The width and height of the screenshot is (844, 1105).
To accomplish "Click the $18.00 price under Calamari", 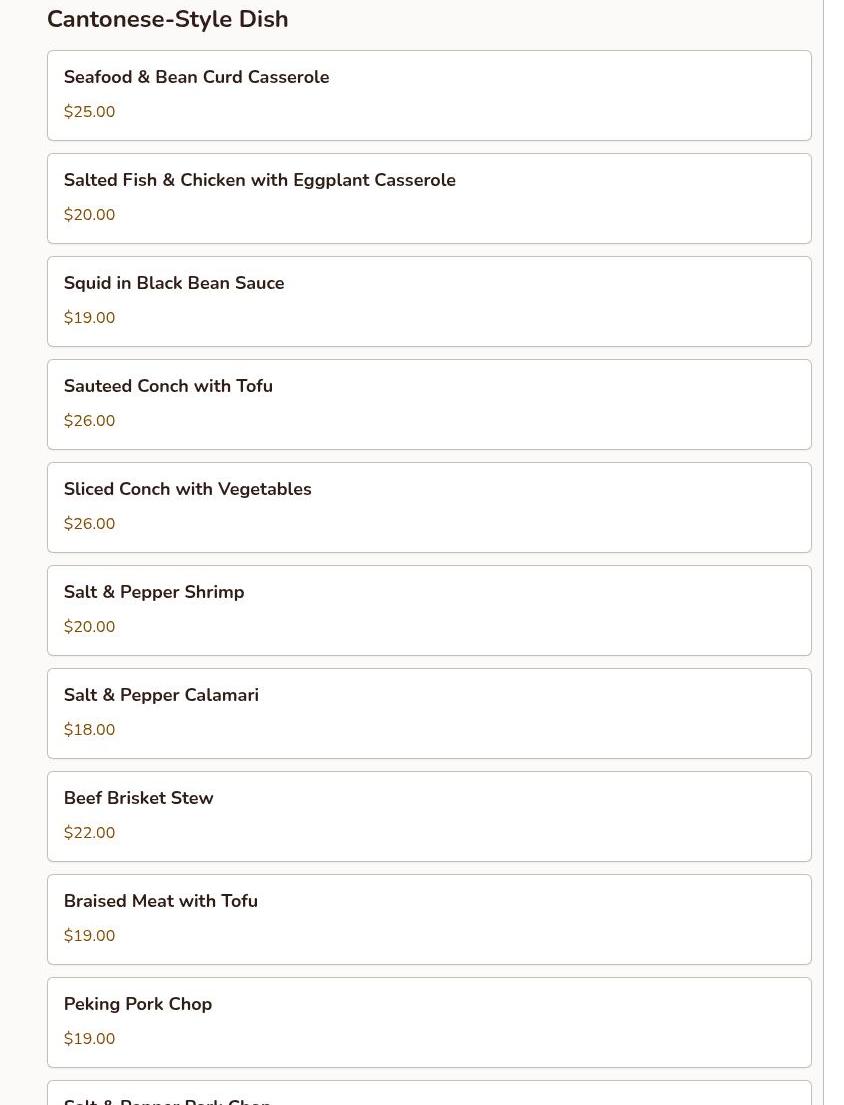I will (x=89, y=729).
